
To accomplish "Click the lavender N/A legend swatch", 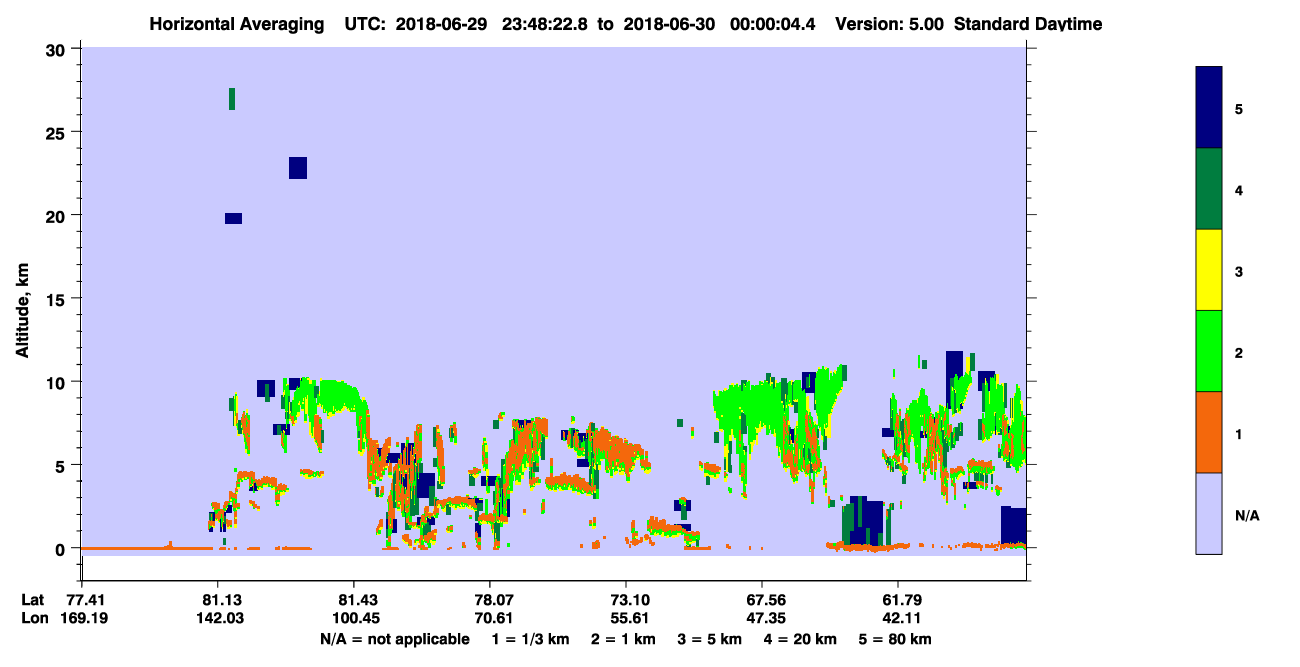I will [1209, 513].
